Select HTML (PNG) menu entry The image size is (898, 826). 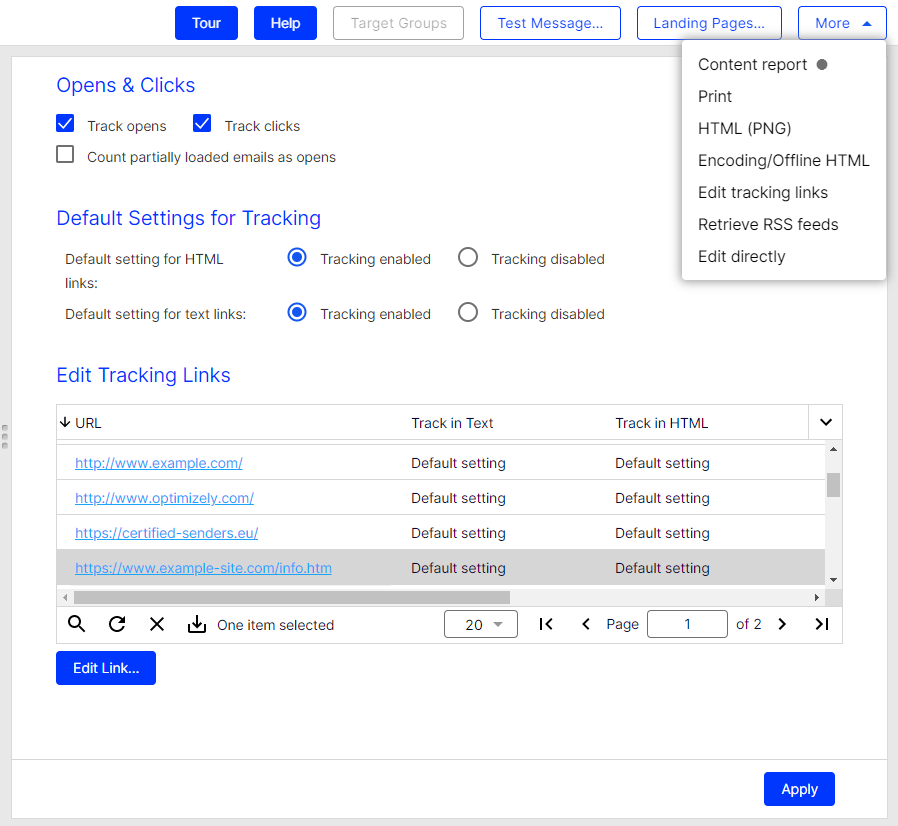(x=745, y=128)
